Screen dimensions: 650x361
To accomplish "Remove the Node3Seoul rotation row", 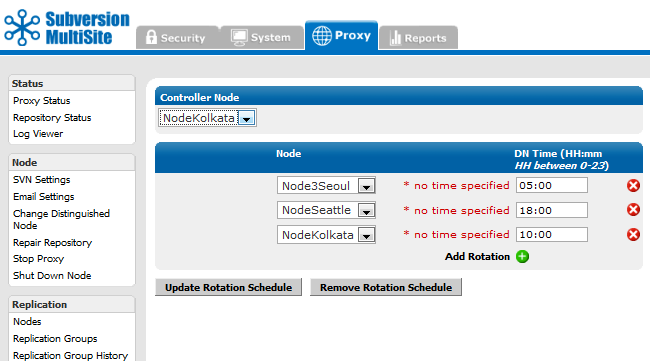I will pos(633,185).
